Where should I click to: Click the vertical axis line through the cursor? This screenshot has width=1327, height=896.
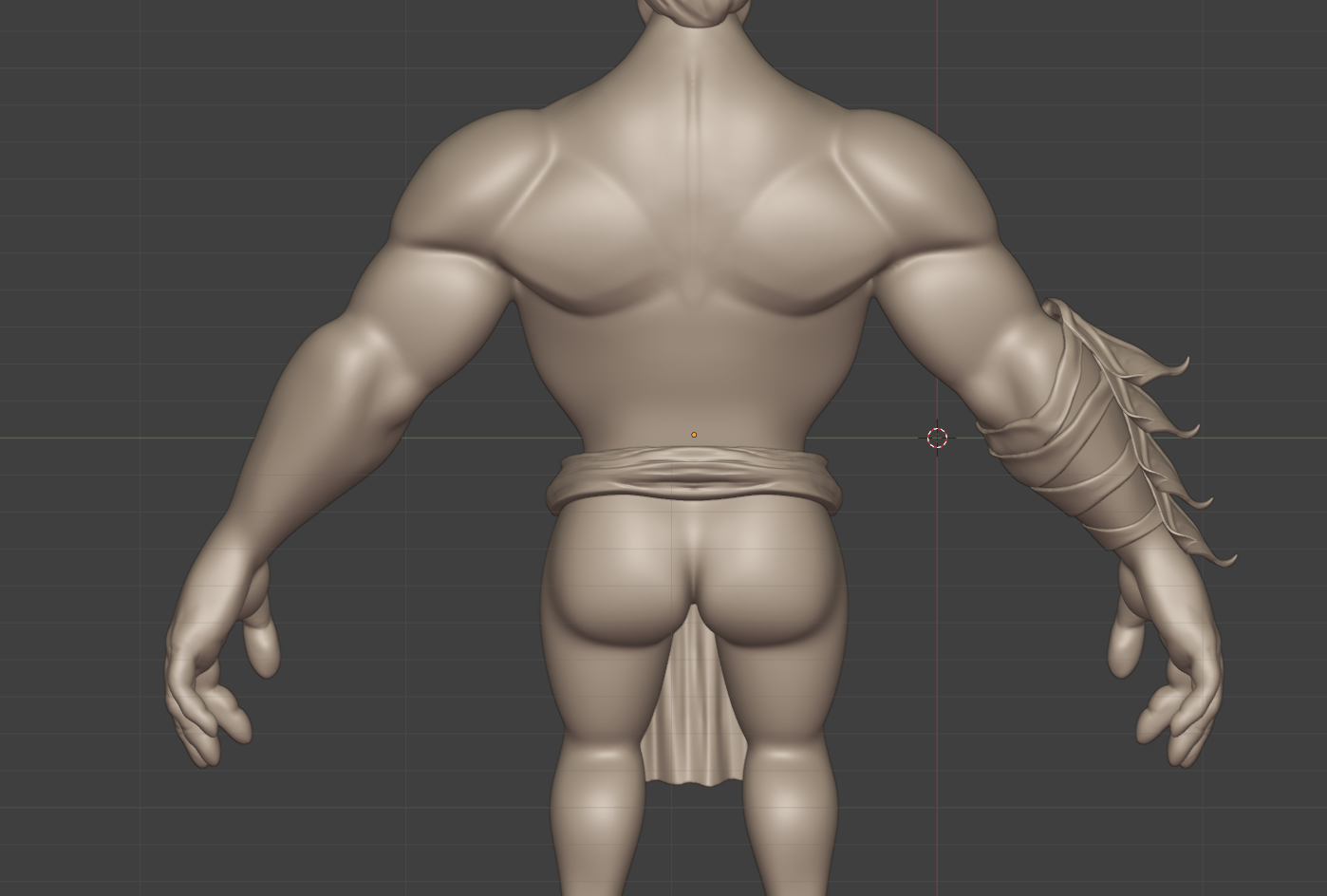tap(937, 190)
